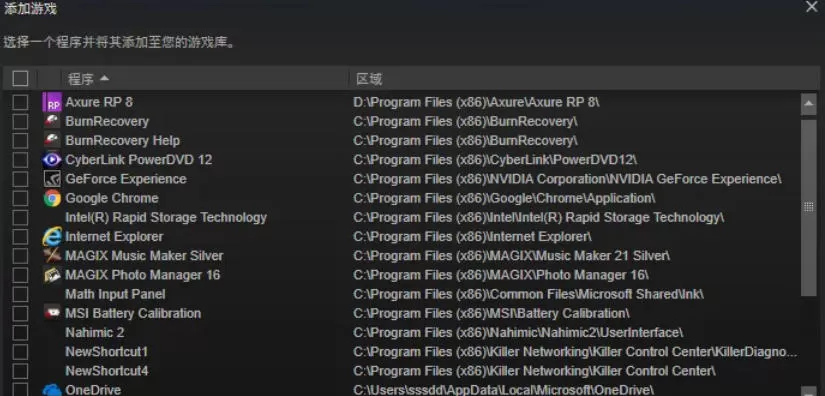Select the OneDrive program name

[x=93, y=390]
